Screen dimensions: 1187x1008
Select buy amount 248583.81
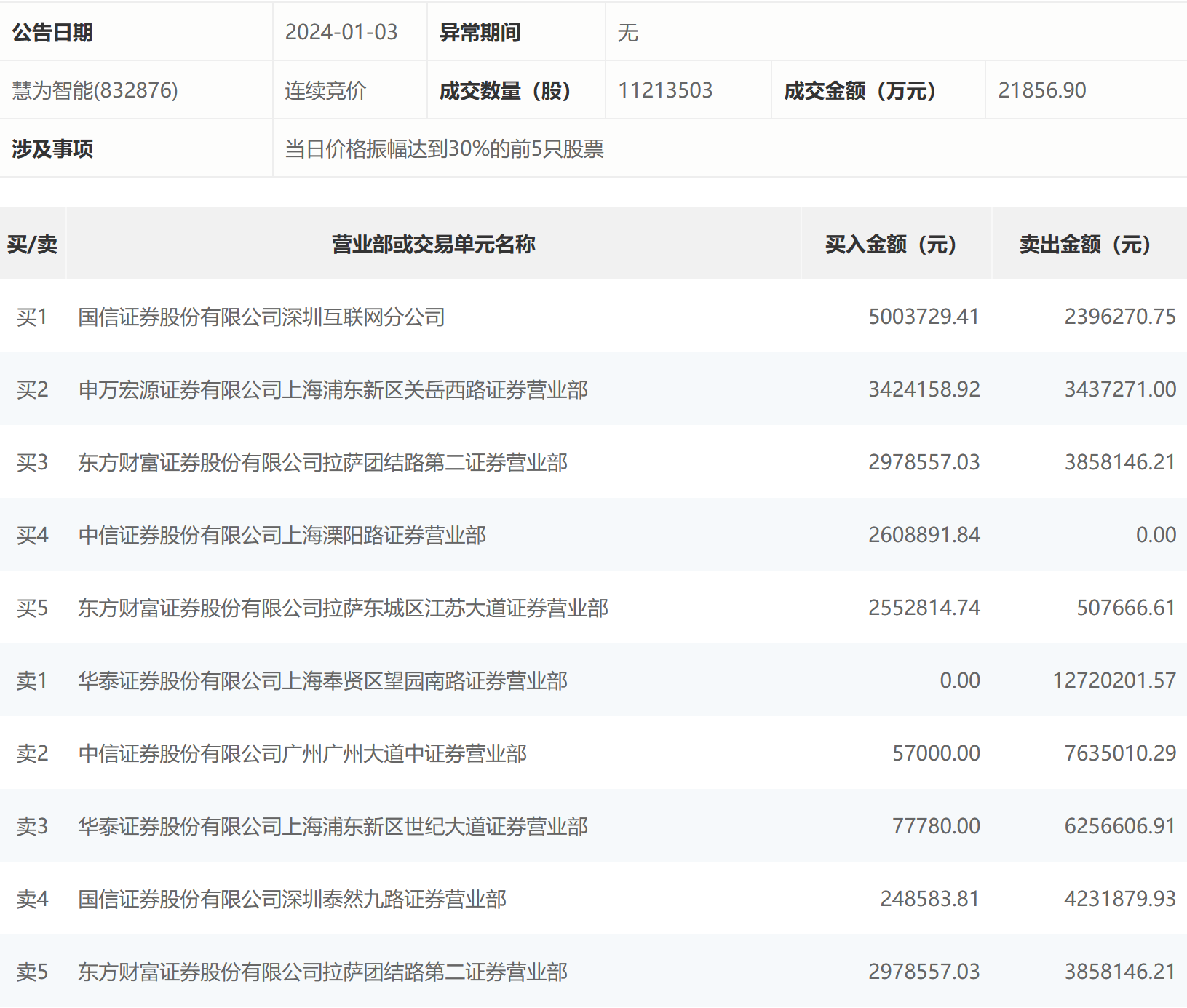click(930, 899)
